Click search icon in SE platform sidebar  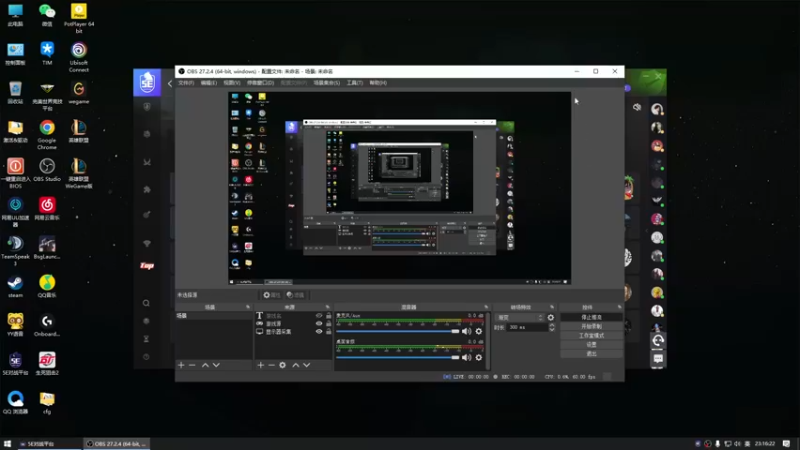click(x=146, y=303)
